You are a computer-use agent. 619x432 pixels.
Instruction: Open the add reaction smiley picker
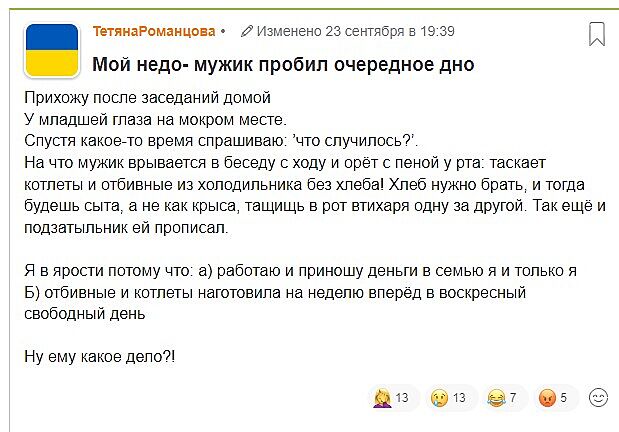pyautogui.click(x=599, y=398)
